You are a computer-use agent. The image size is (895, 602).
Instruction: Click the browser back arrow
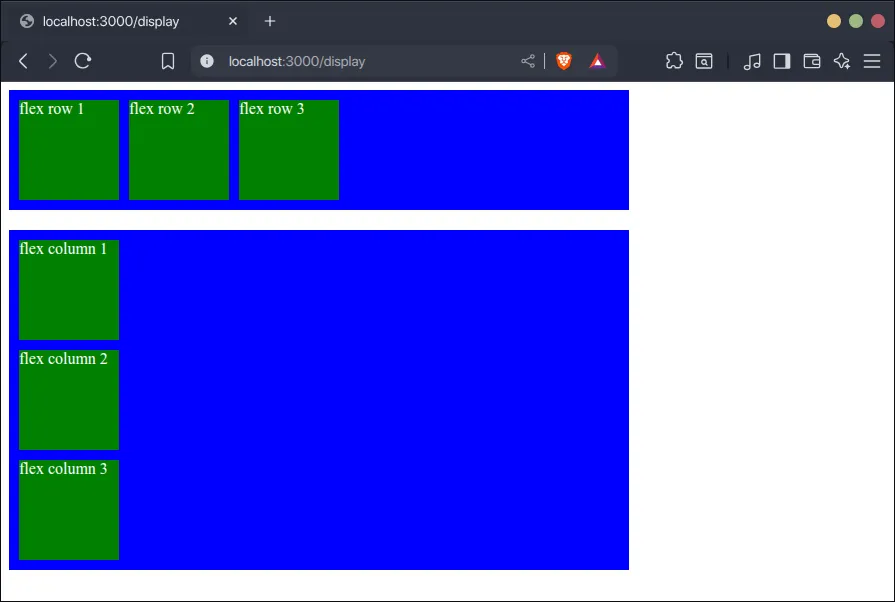(24, 61)
